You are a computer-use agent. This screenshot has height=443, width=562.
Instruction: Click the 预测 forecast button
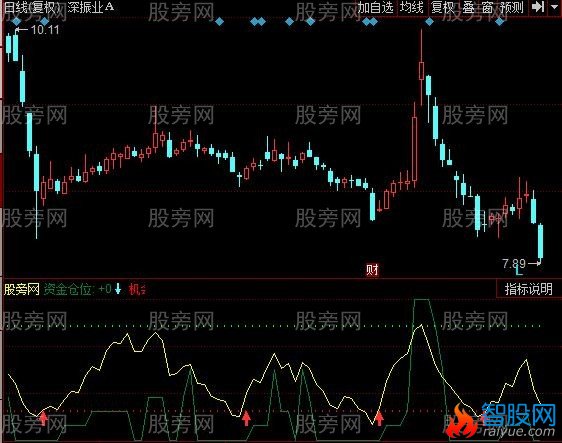(x=511, y=8)
